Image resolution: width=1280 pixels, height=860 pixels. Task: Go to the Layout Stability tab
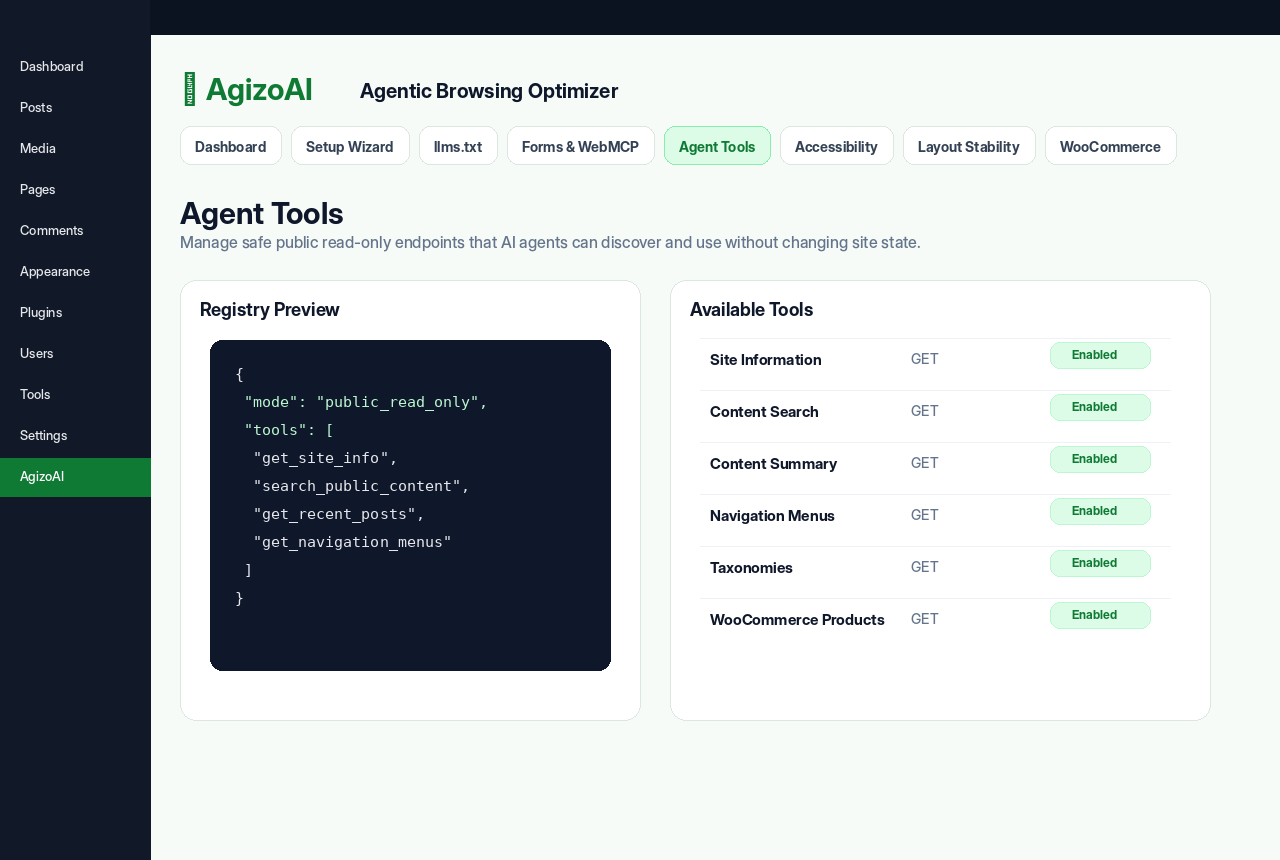(969, 146)
